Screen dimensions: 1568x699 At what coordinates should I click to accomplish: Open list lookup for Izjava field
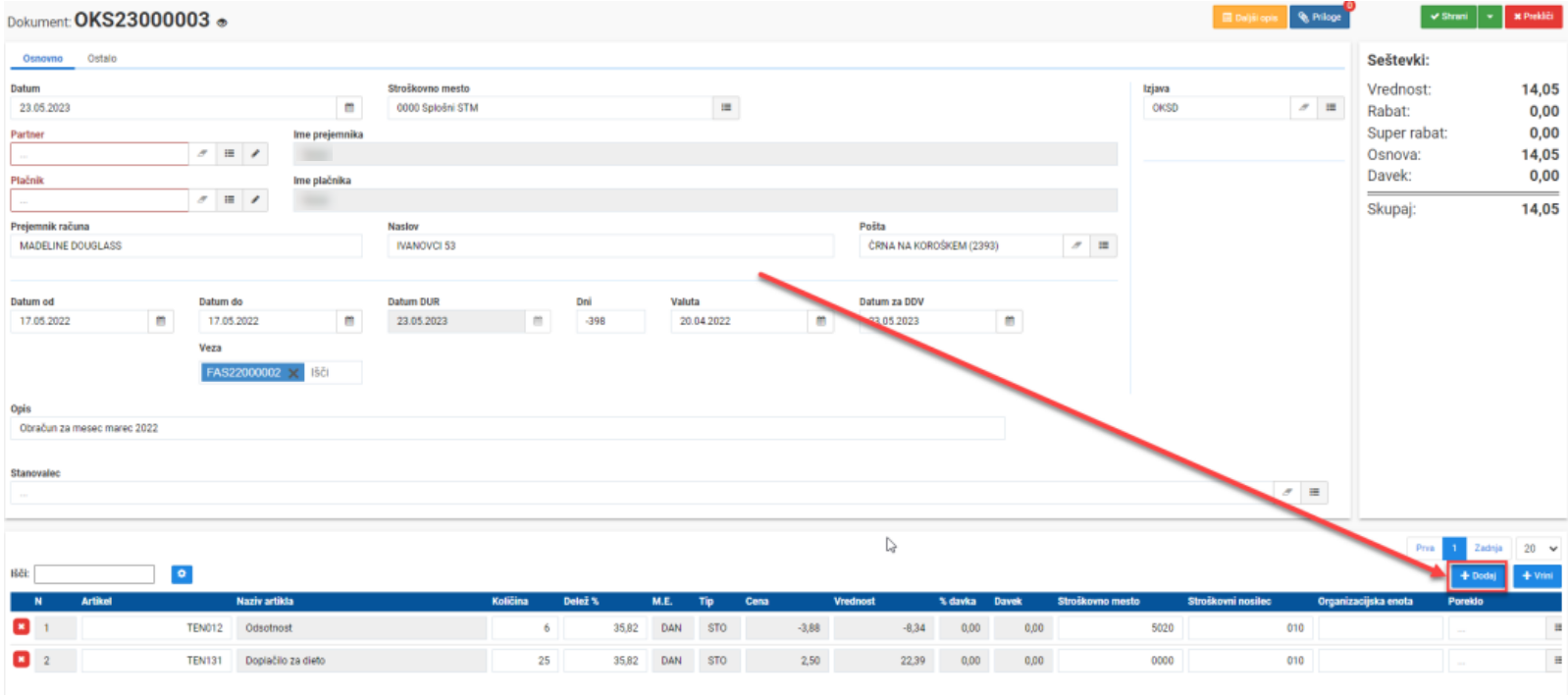click(1331, 108)
